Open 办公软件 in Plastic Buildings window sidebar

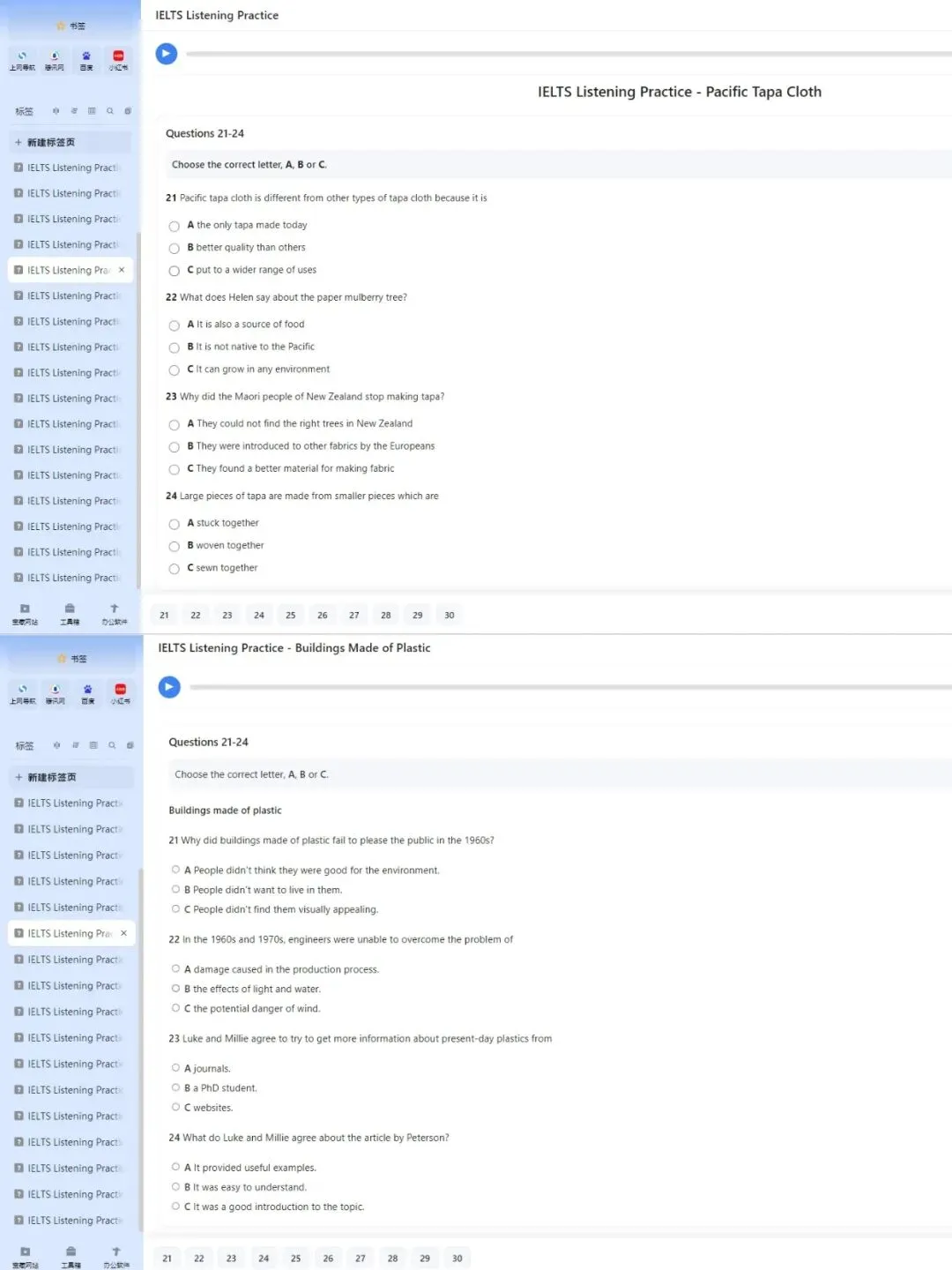(116, 1257)
